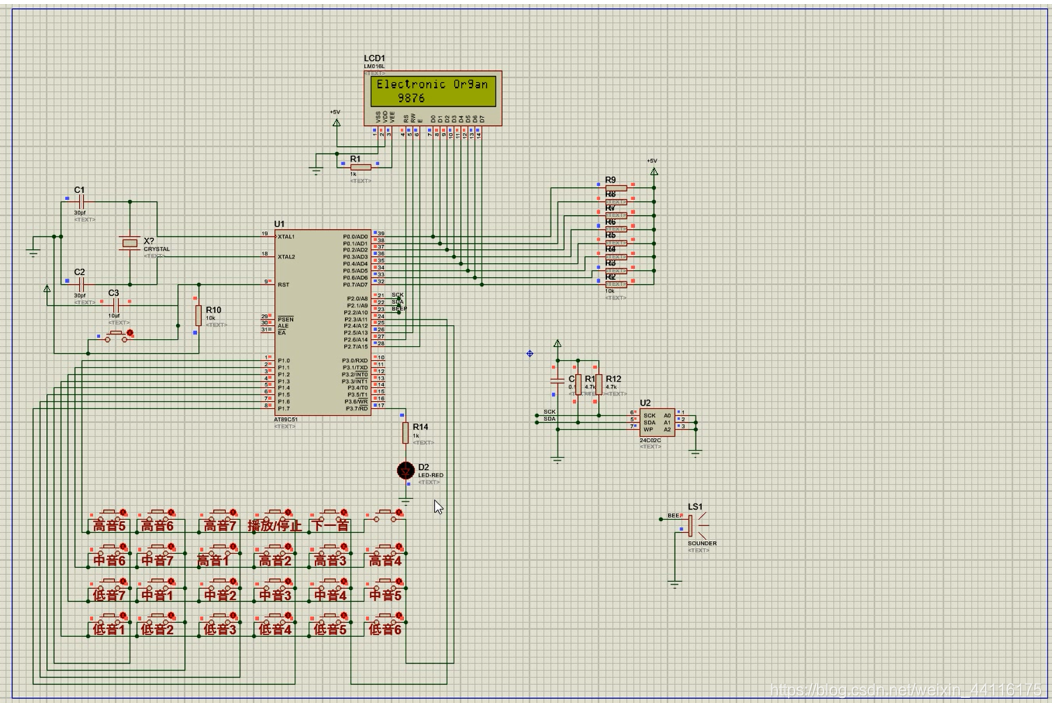Click the BEEP net label at the sounder
This screenshot has width=1052, height=709.
[x=674, y=516]
